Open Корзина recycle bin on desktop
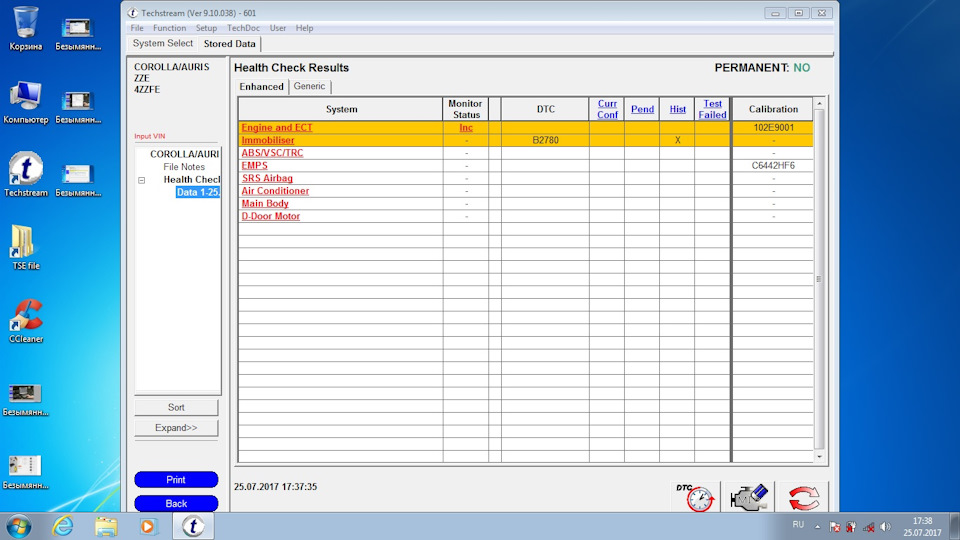Image resolution: width=960 pixels, height=540 pixels. (x=26, y=29)
